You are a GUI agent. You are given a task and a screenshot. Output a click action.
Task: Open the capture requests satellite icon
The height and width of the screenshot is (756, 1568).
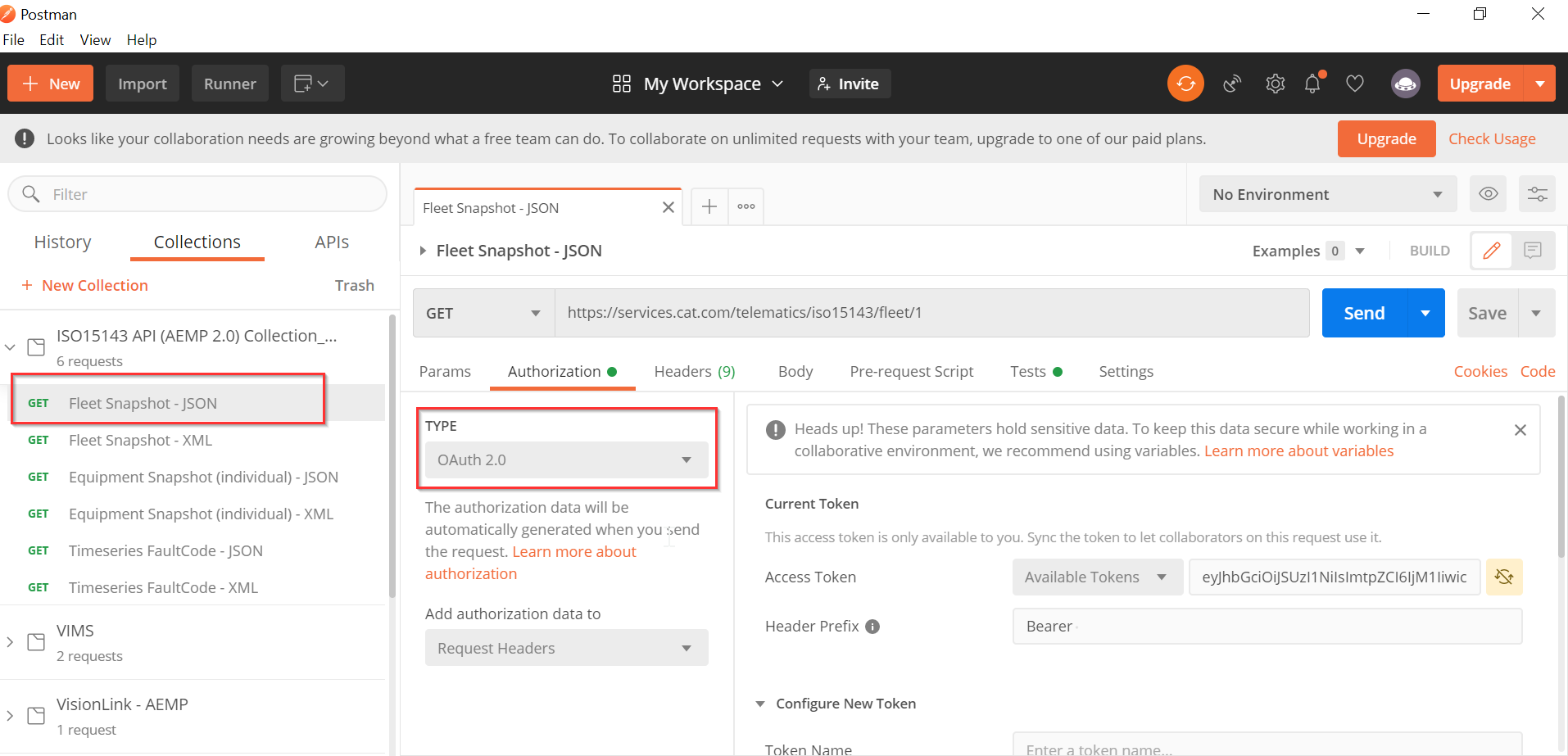pyautogui.click(x=1232, y=84)
